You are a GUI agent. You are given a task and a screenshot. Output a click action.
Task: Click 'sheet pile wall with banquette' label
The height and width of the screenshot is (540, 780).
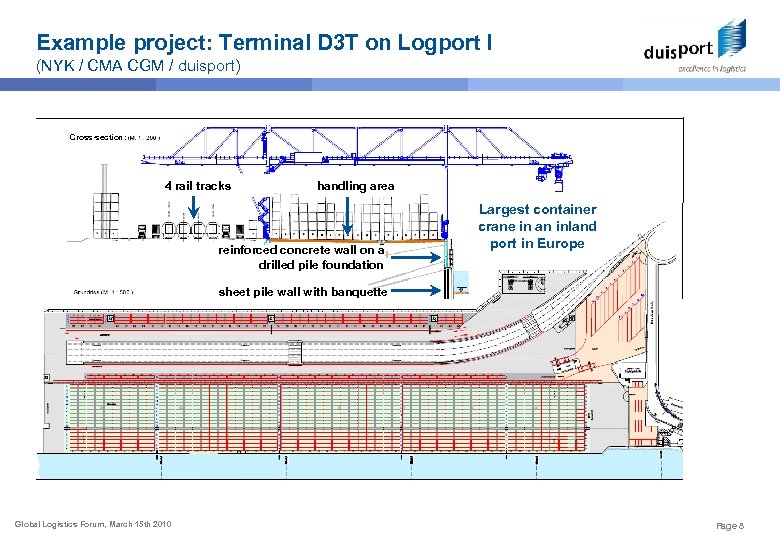[x=302, y=292]
